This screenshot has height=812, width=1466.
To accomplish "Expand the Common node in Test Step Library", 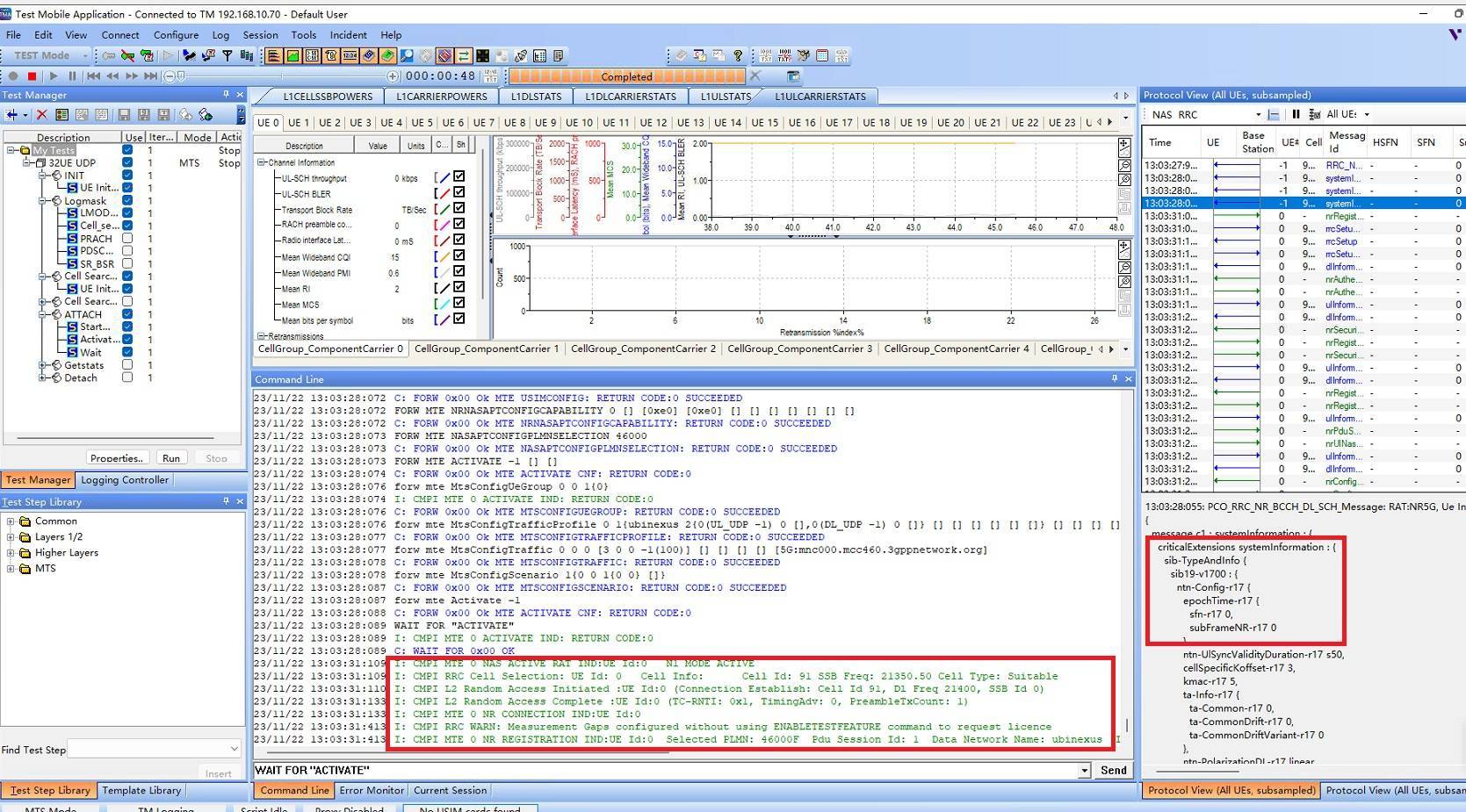I will 11,521.
